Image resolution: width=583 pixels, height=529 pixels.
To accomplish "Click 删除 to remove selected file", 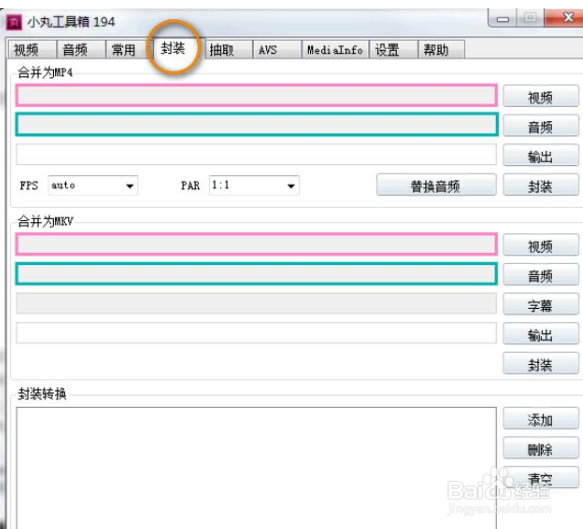I will pyautogui.click(x=541, y=449).
